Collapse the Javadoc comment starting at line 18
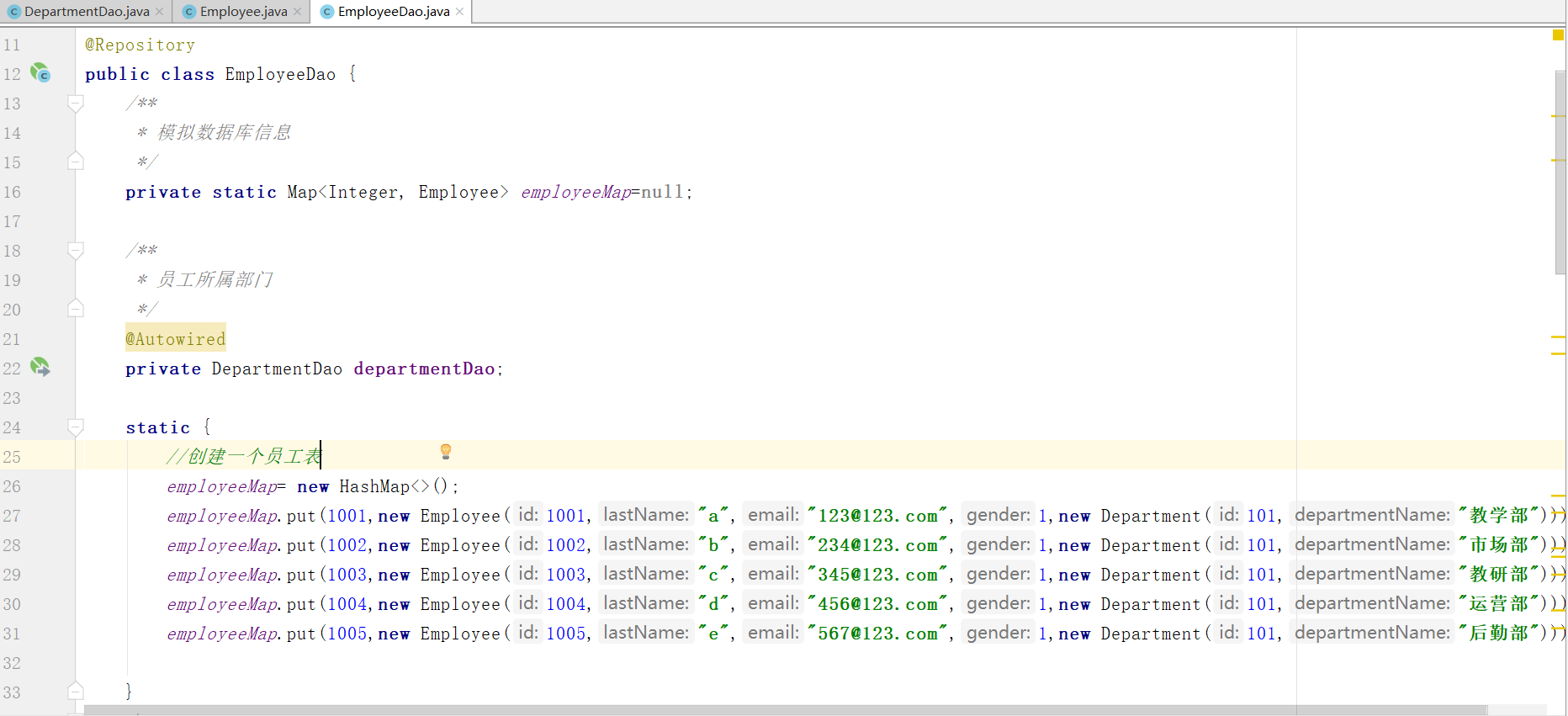 (x=76, y=251)
